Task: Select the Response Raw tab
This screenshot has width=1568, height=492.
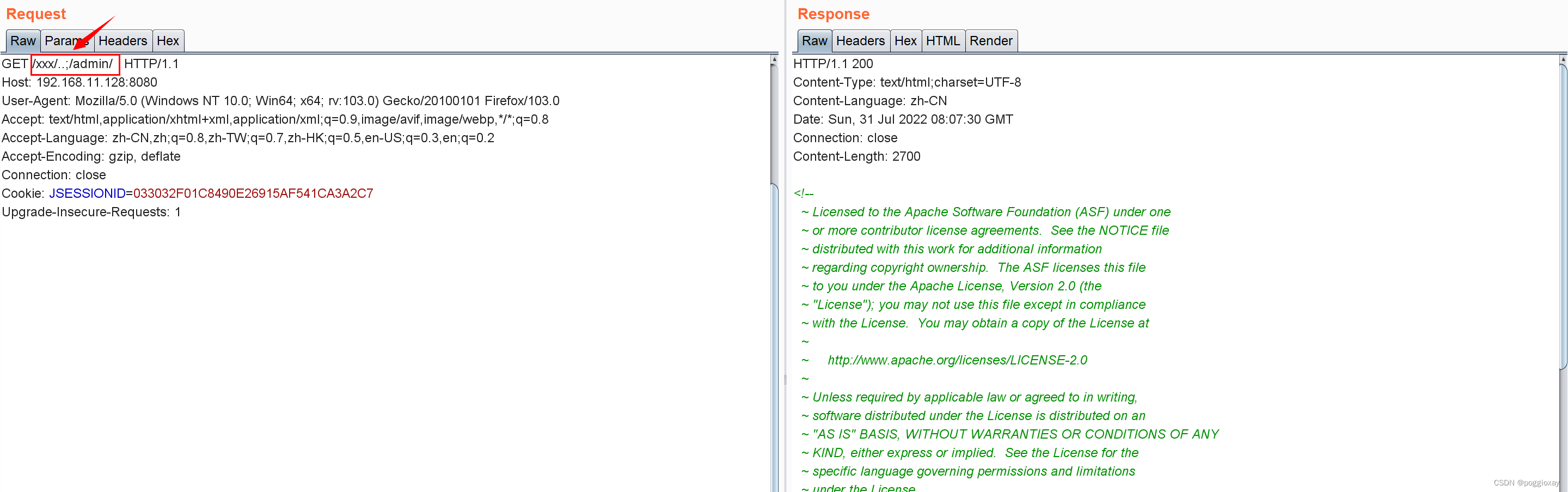Action: click(x=814, y=41)
